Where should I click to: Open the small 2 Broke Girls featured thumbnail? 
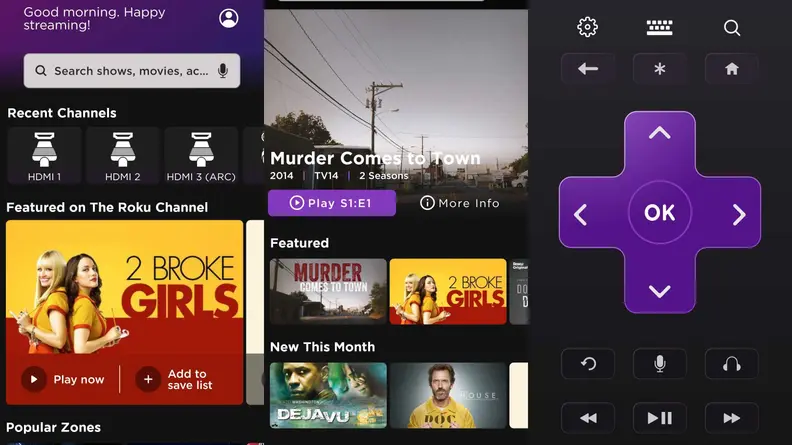point(448,291)
